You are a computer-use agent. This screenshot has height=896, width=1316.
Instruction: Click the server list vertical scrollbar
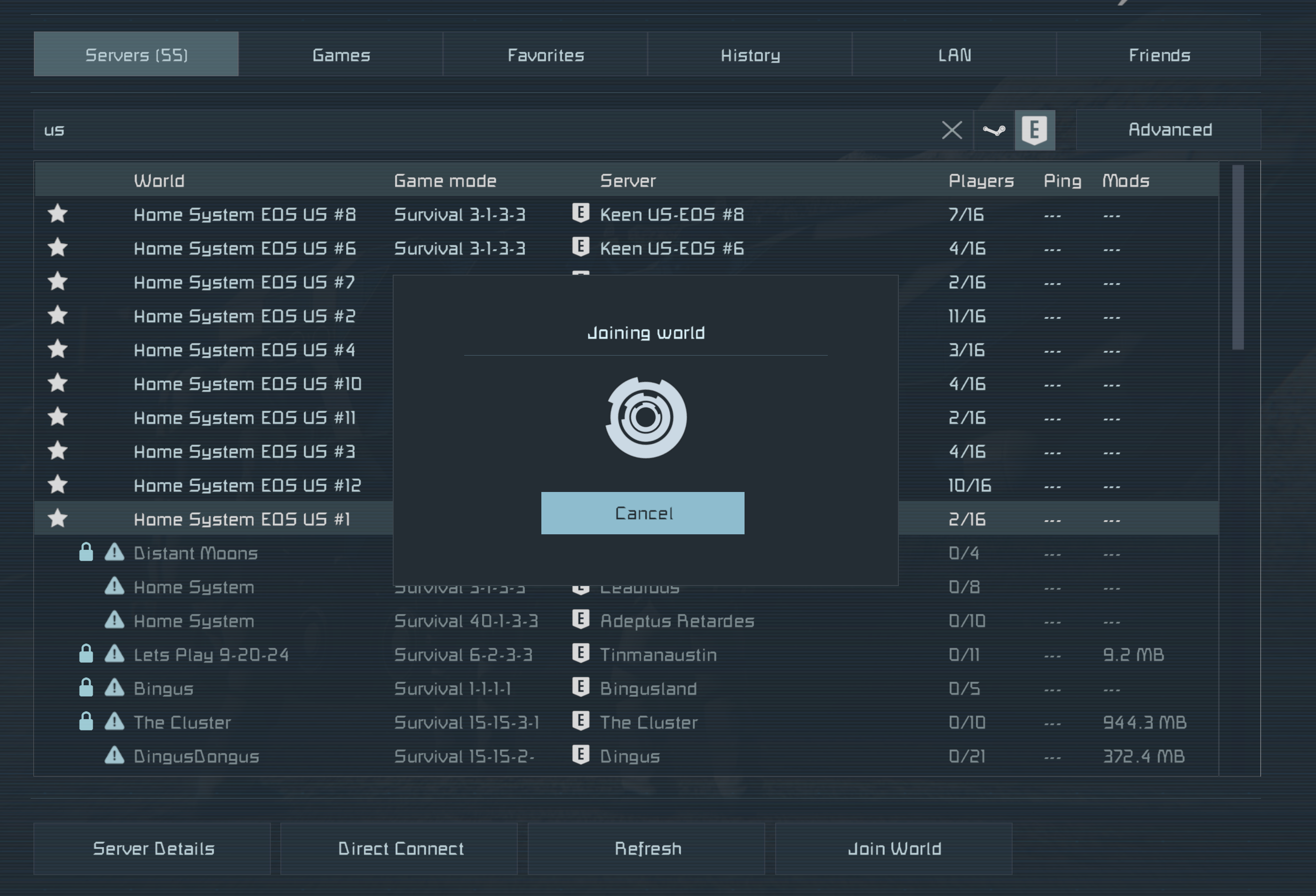pos(1238,258)
